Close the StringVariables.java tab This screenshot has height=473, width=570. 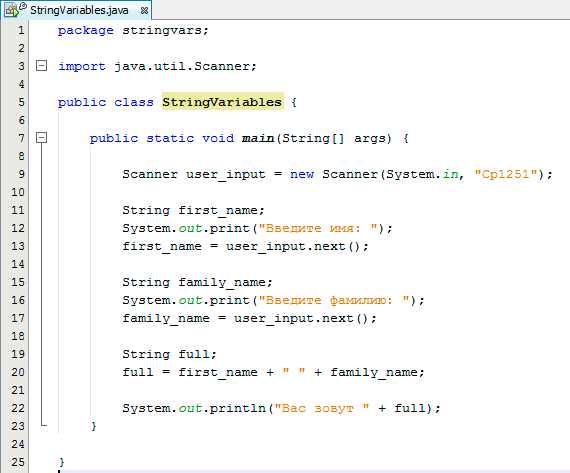tap(144, 11)
